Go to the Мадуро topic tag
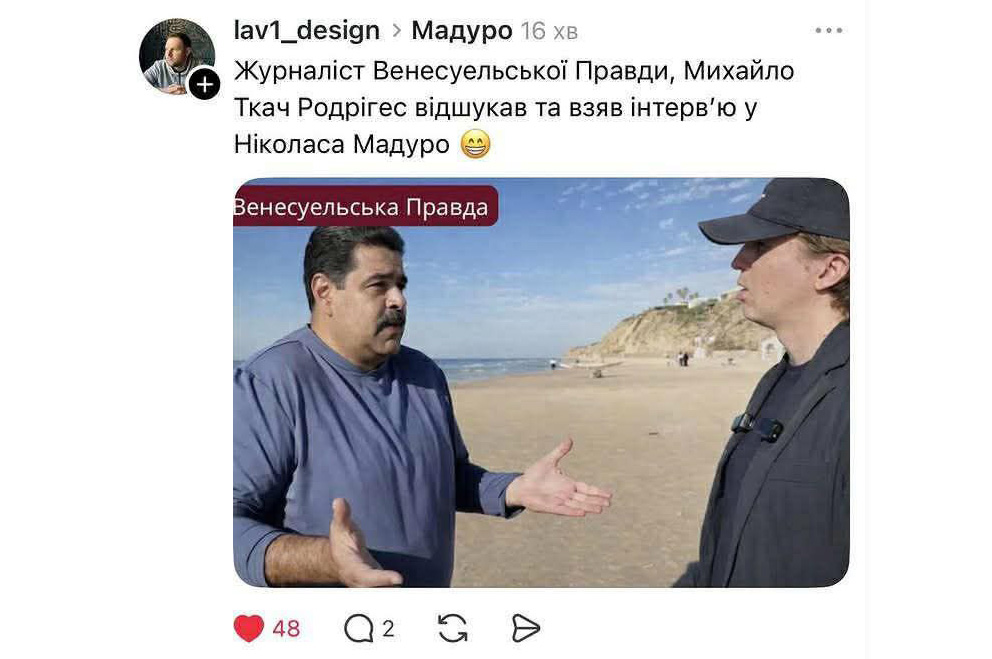992x659 pixels. (x=462, y=30)
